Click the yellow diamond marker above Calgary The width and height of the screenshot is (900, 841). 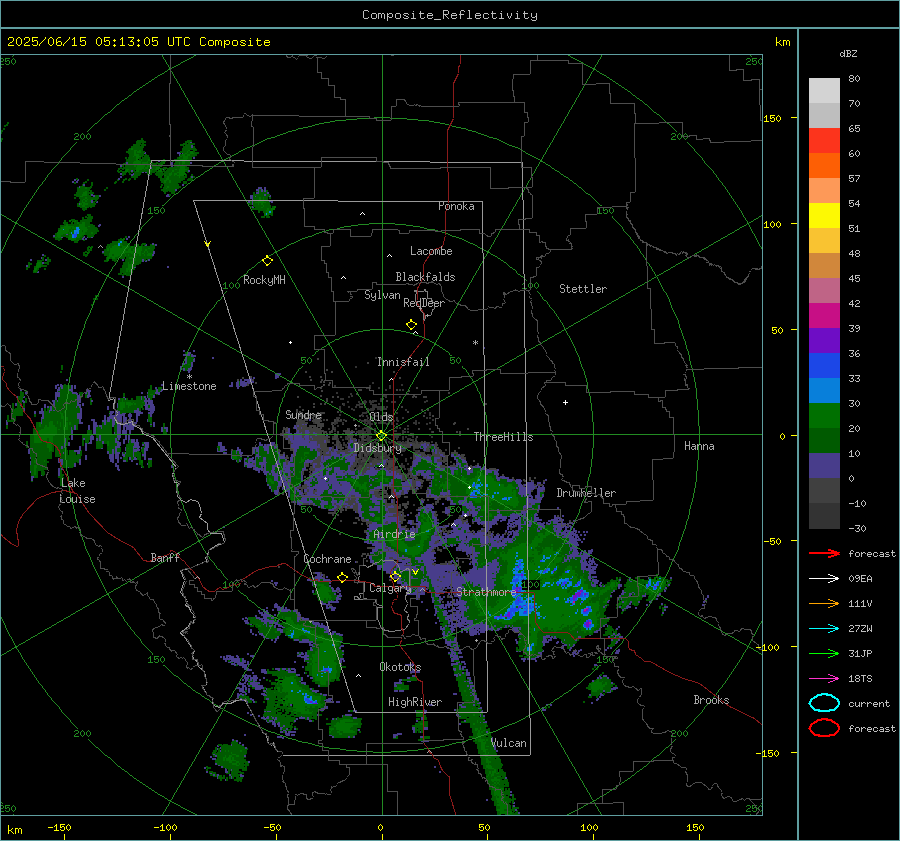[x=395, y=576]
